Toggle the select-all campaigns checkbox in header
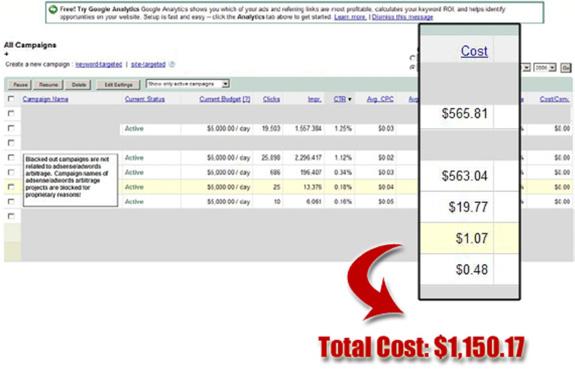This screenshot has height=378, width=575. click(11, 99)
